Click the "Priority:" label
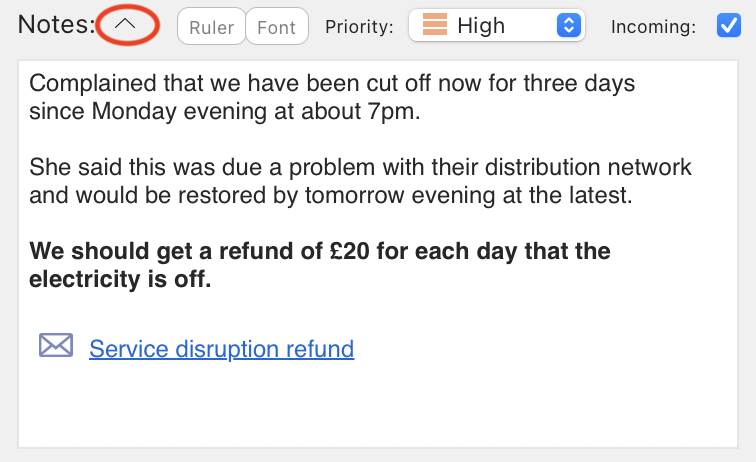 pos(359,27)
